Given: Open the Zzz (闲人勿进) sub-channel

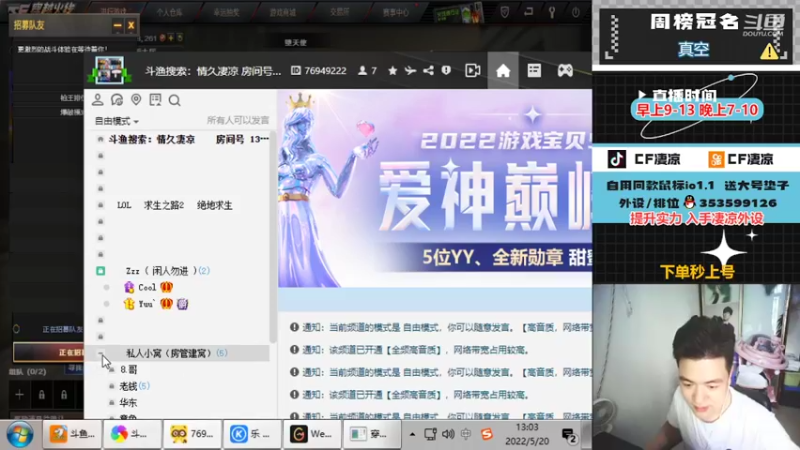Looking at the screenshot, I should click(168, 271).
